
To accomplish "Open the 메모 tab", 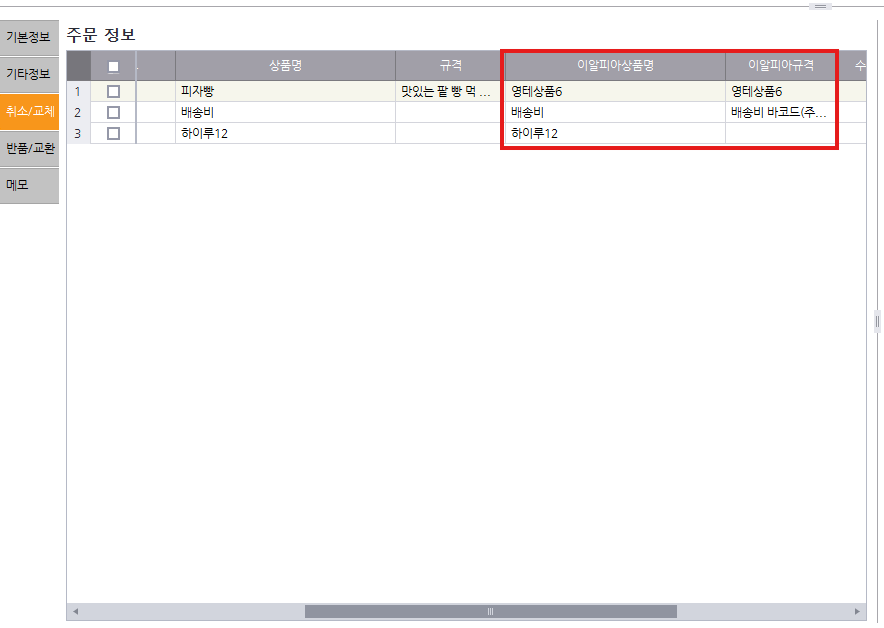I will tap(28, 185).
